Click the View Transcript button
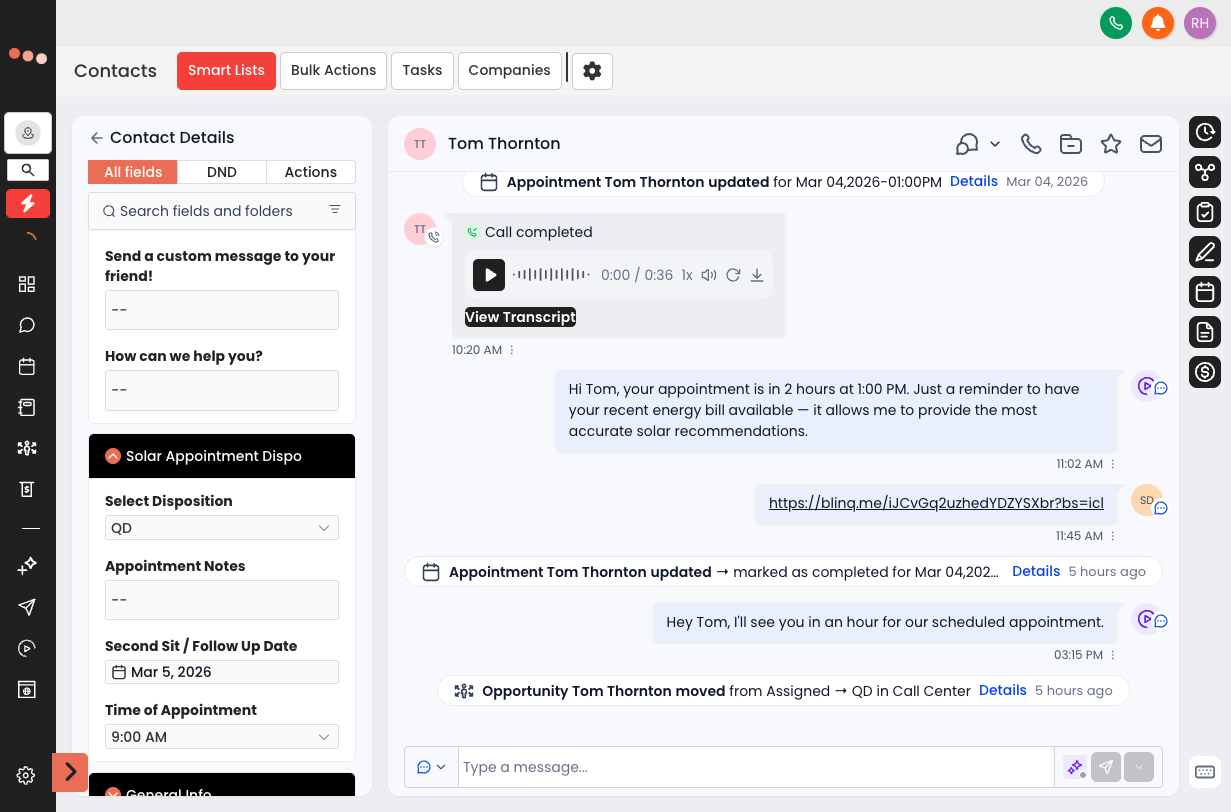Viewport: 1231px width, 812px height. (520, 317)
